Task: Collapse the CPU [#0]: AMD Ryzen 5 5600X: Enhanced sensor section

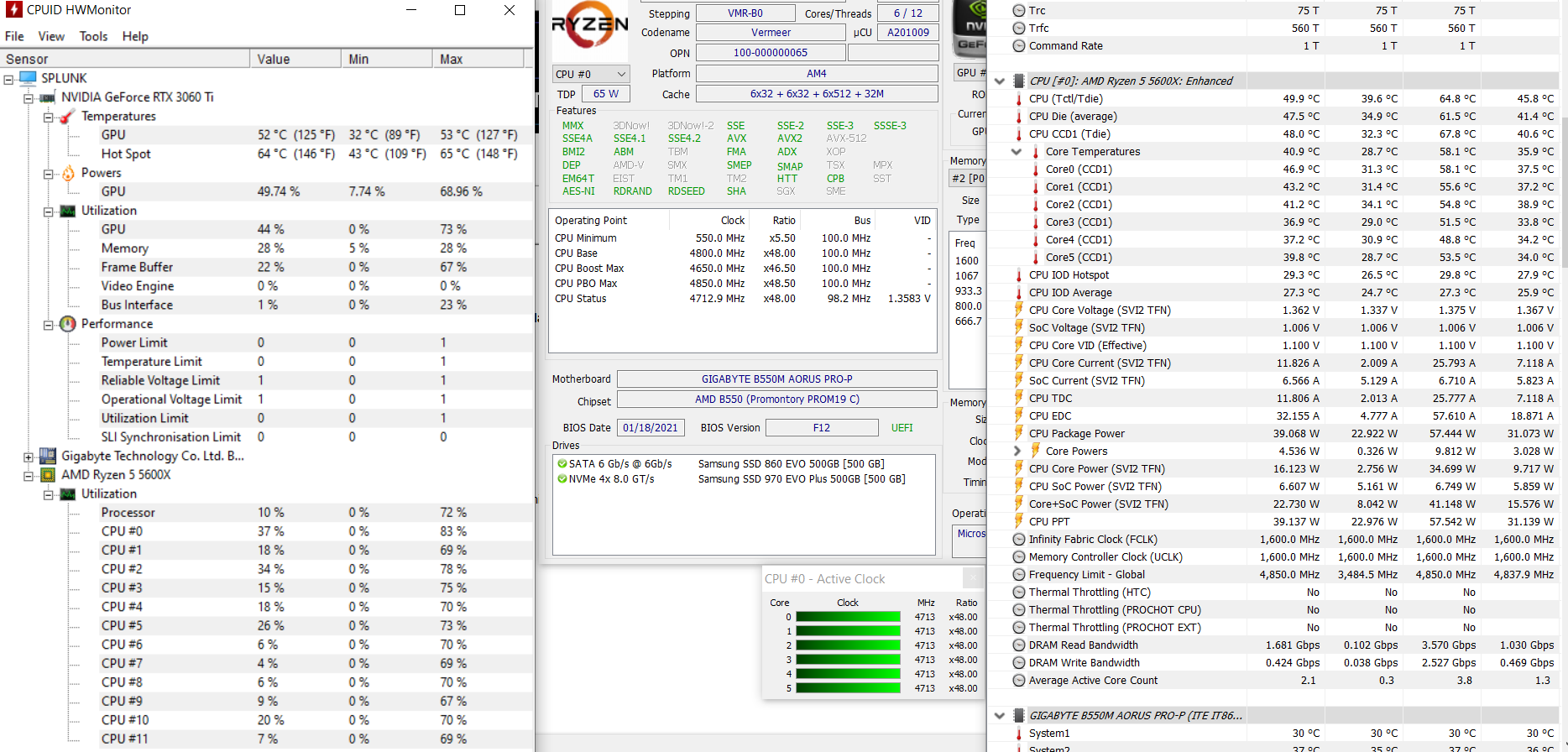Action: point(999,81)
